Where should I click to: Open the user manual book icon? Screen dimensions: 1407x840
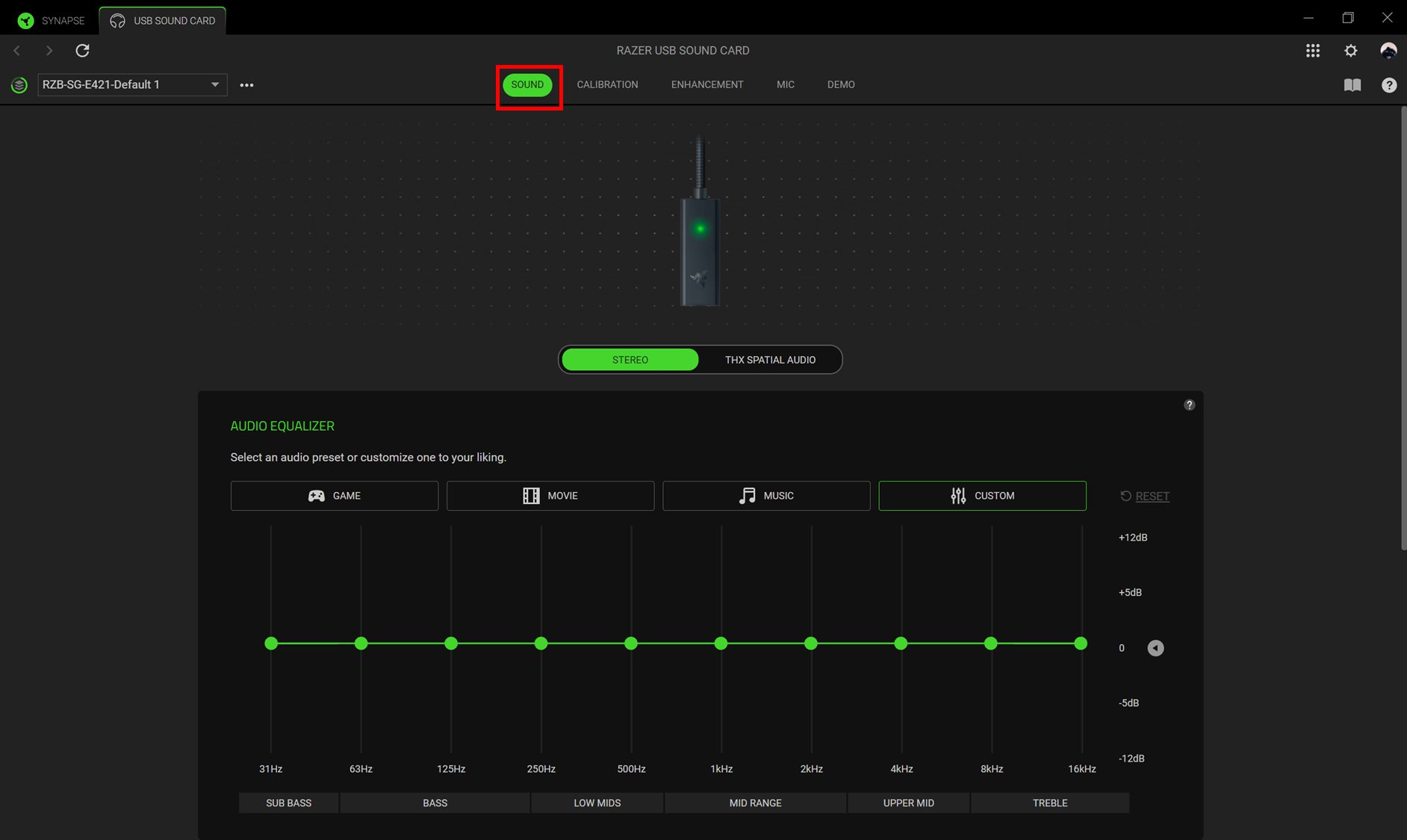pos(1352,84)
